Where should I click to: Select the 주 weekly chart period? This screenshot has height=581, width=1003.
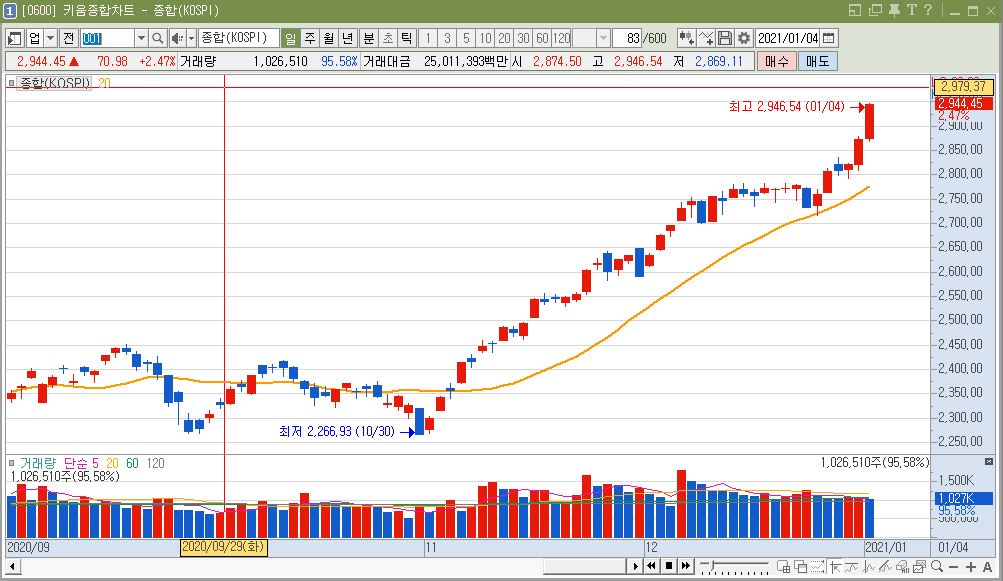coord(310,38)
